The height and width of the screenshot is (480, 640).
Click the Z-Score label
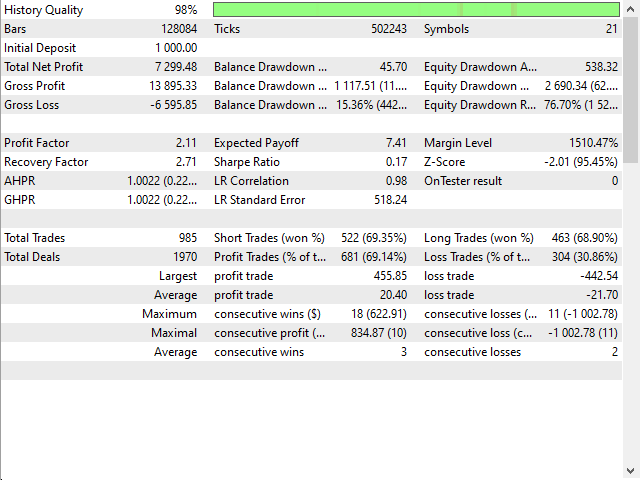(x=444, y=162)
